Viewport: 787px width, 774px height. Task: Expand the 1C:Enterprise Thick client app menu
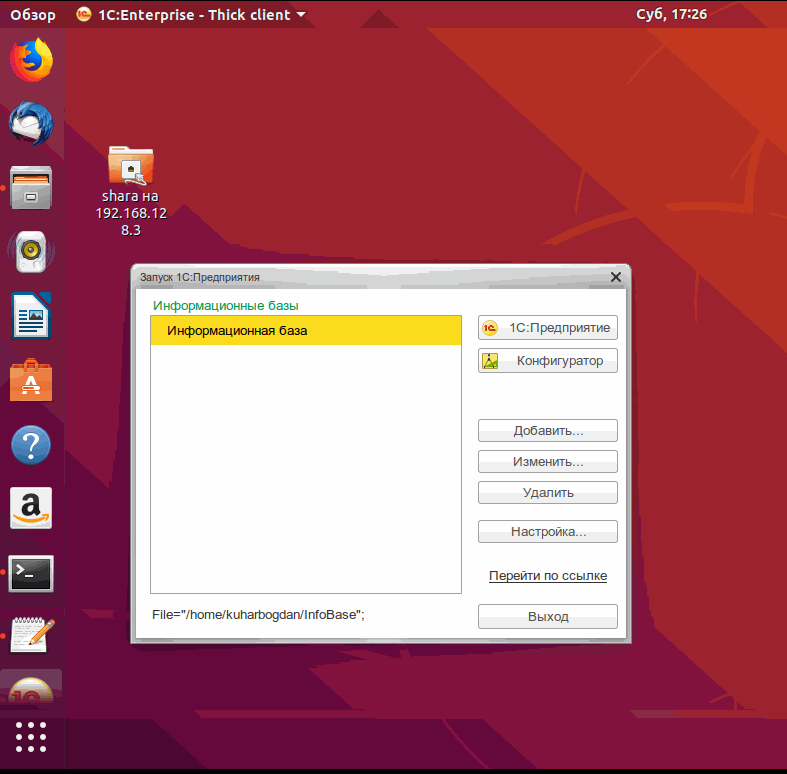[x=192, y=15]
